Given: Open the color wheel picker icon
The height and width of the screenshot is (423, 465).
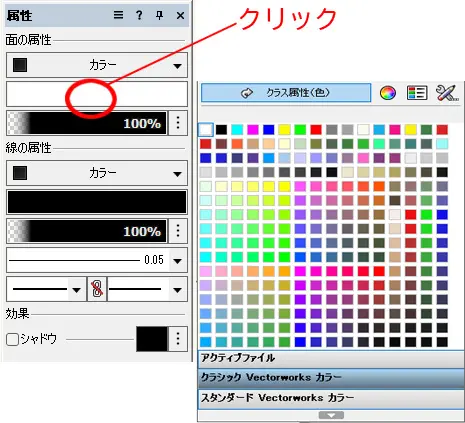Looking at the screenshot, I should [x=388, y=93].
